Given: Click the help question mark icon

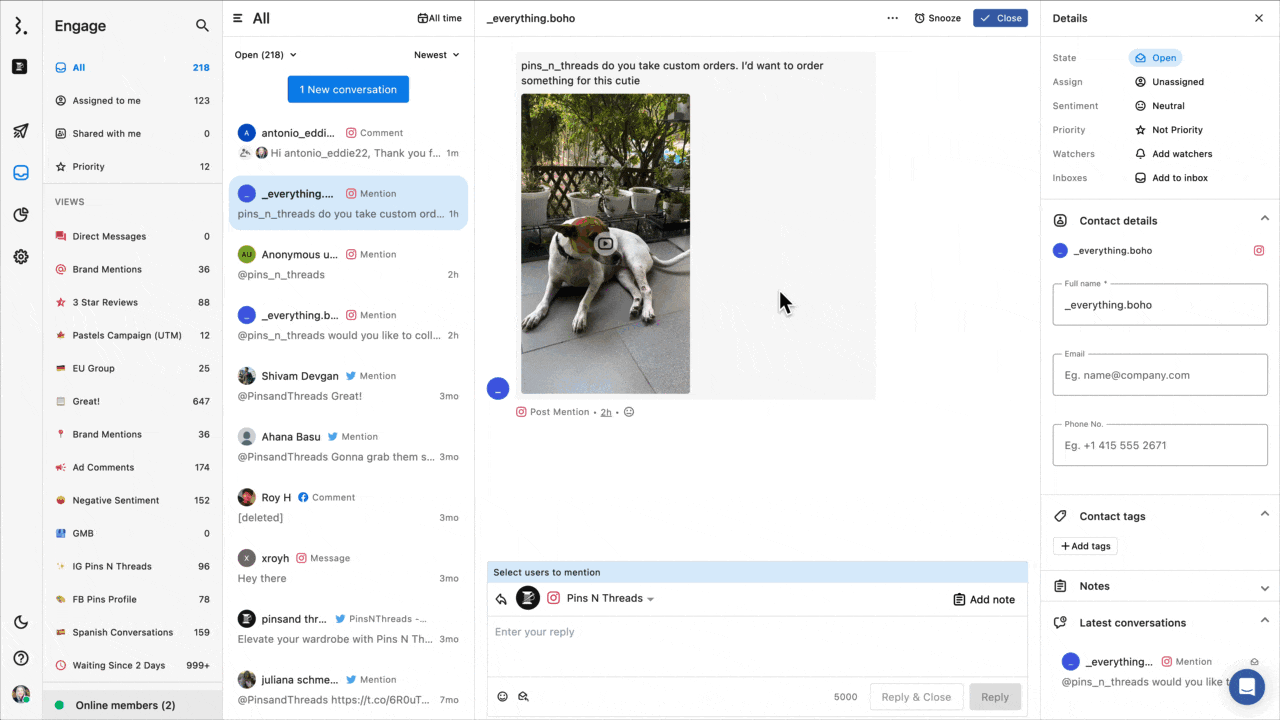Looking at the screenshot, I should [21, 658].
